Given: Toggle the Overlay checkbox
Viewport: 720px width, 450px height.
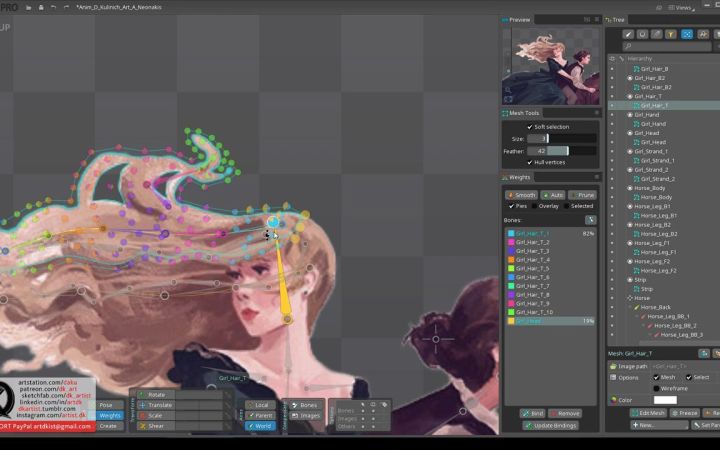Looking at the screenshot, I should point(534,206).
